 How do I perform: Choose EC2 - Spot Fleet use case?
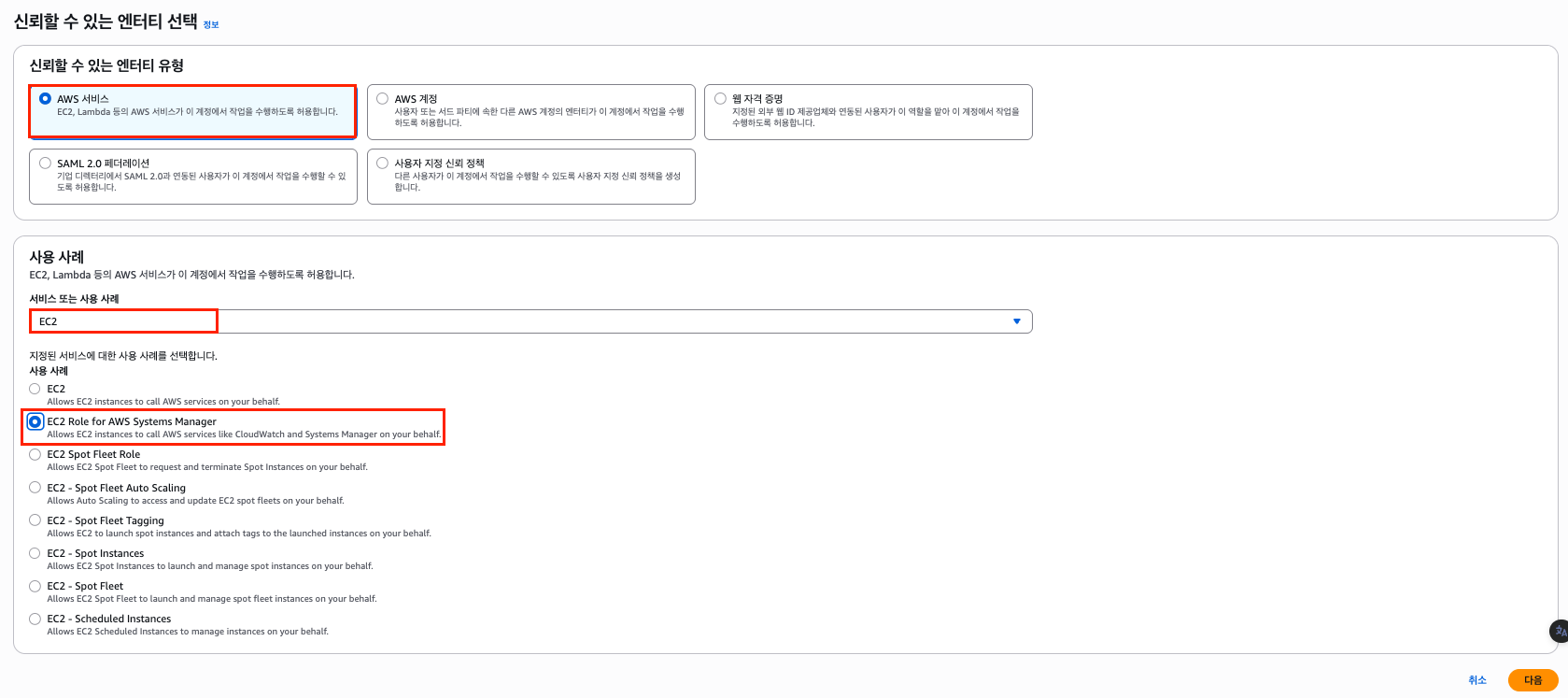[35, 586]
